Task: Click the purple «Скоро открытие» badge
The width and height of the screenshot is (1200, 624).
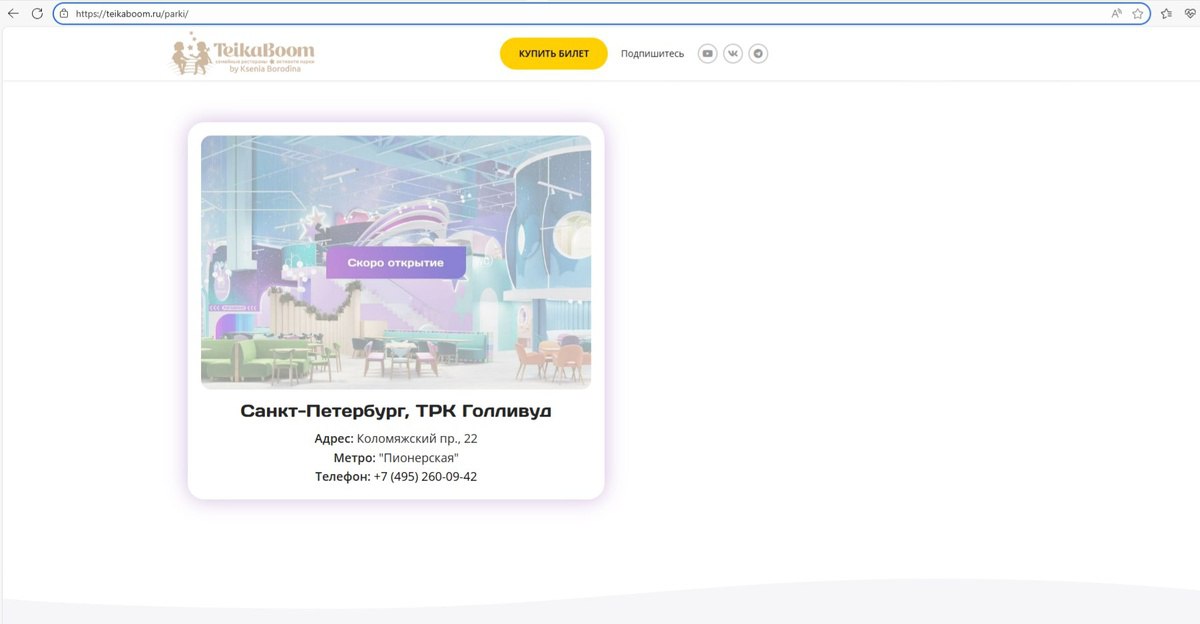Action: tap(395, 262)
